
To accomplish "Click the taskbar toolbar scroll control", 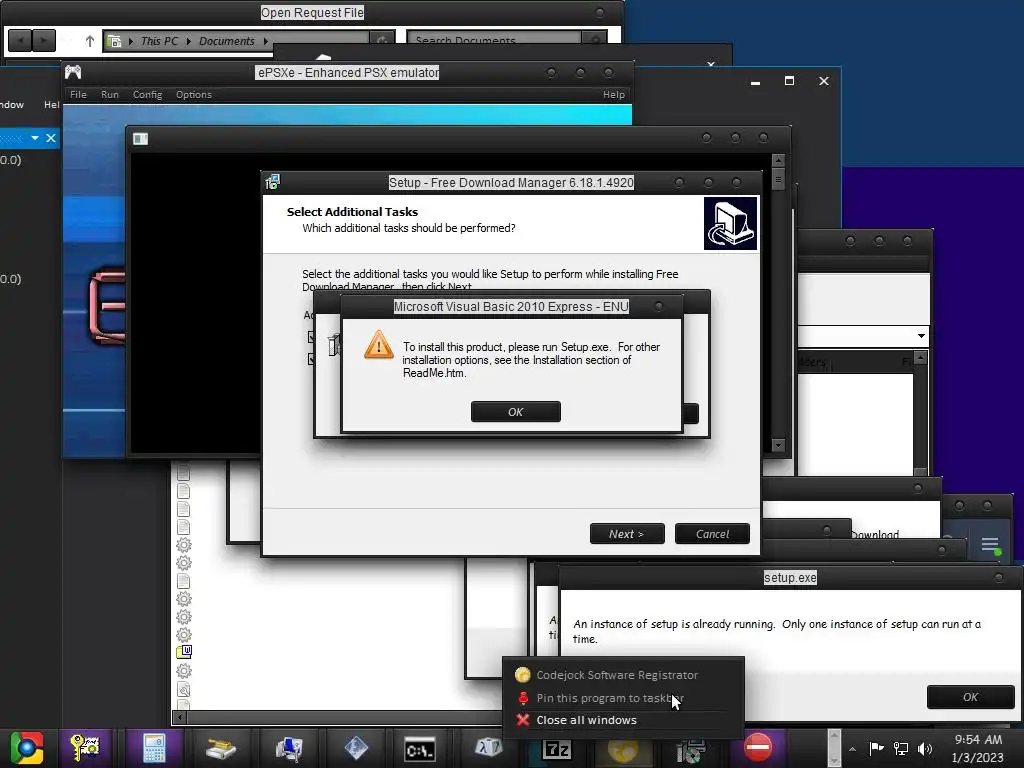I will 833,748.
